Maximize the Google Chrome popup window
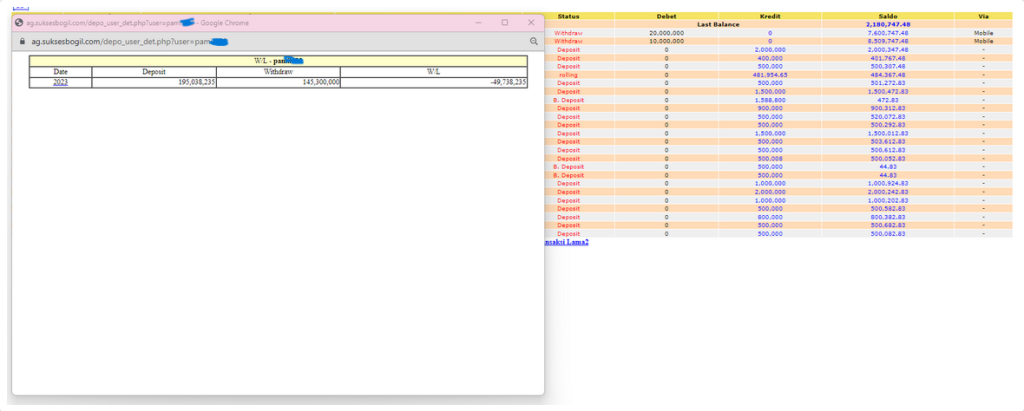Image resolution: width=1024 pixels, height=411 pixels. [x=505, y=23]
